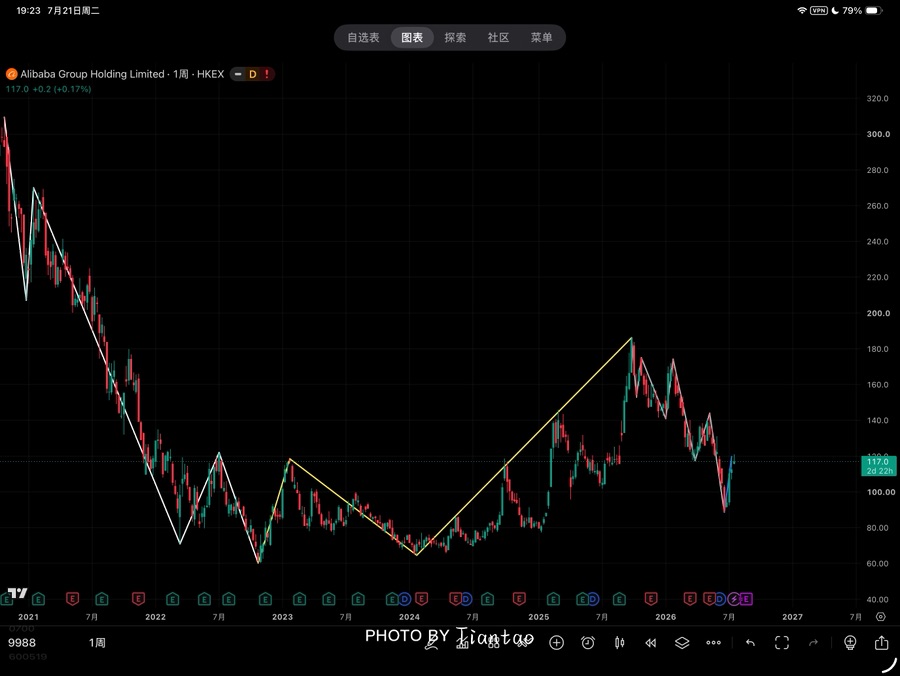Image resolution: width=900 pixels, height=676 pixels.
Task: Open the three-dot more options menu
Action: [713, 643]
